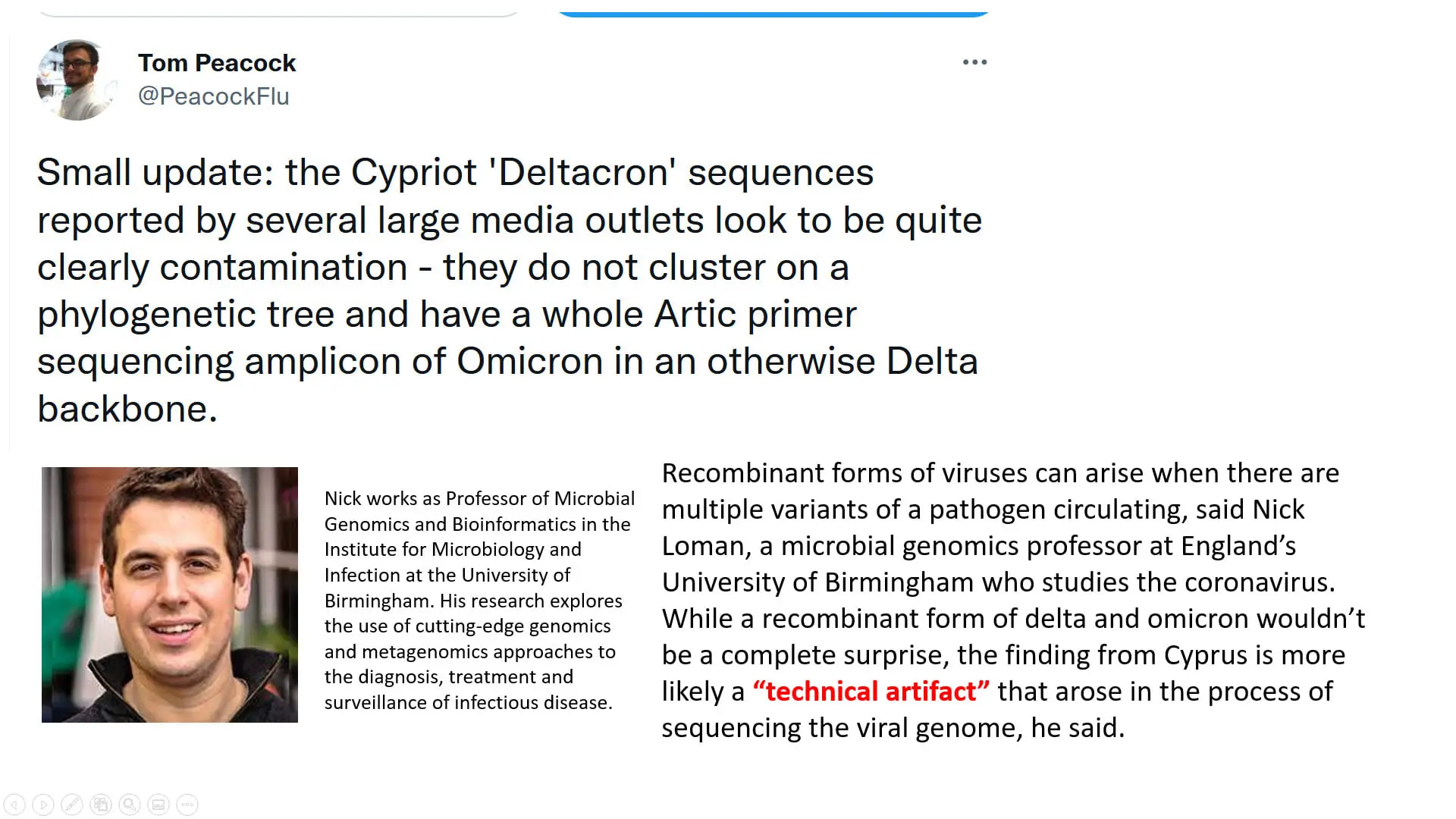This screenshot has height=819, width=1456.
Task: Select the Nick Loman portrait photo
Action: pos(170,595)
